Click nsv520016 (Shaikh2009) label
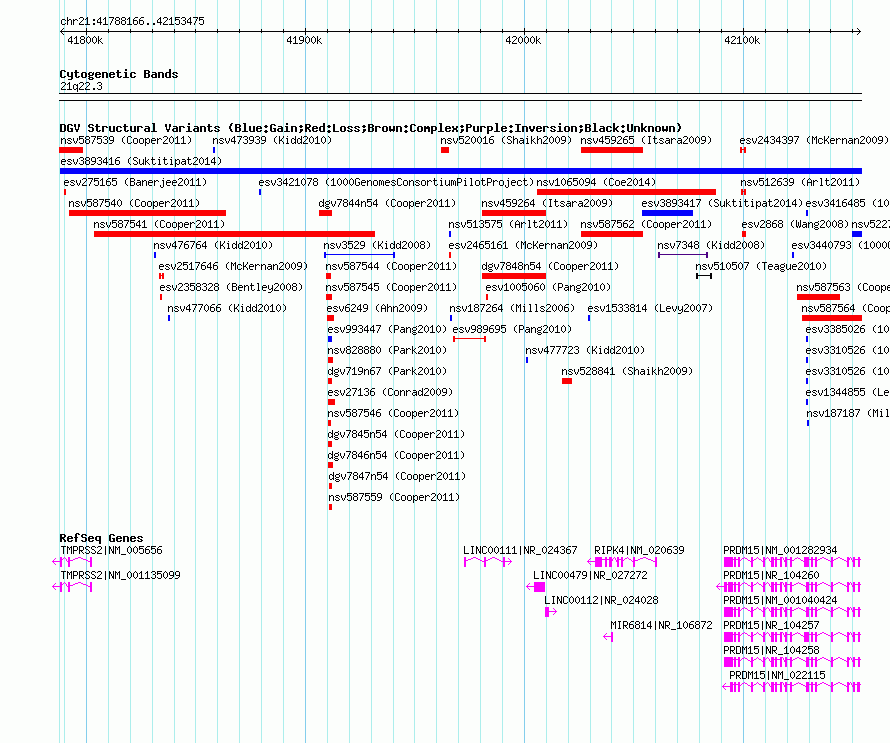This screenshot has width=890, height=743. point(506,140)
